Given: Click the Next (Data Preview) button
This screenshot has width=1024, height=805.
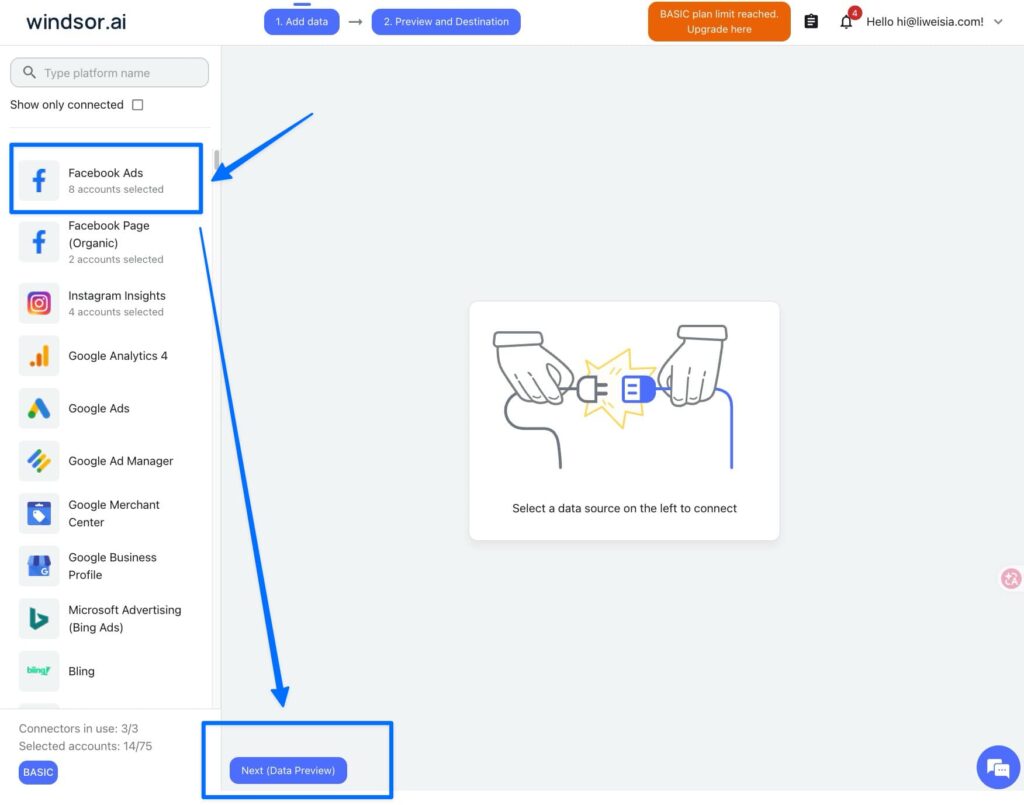Looking at the screenshot, I should point(288,770).
